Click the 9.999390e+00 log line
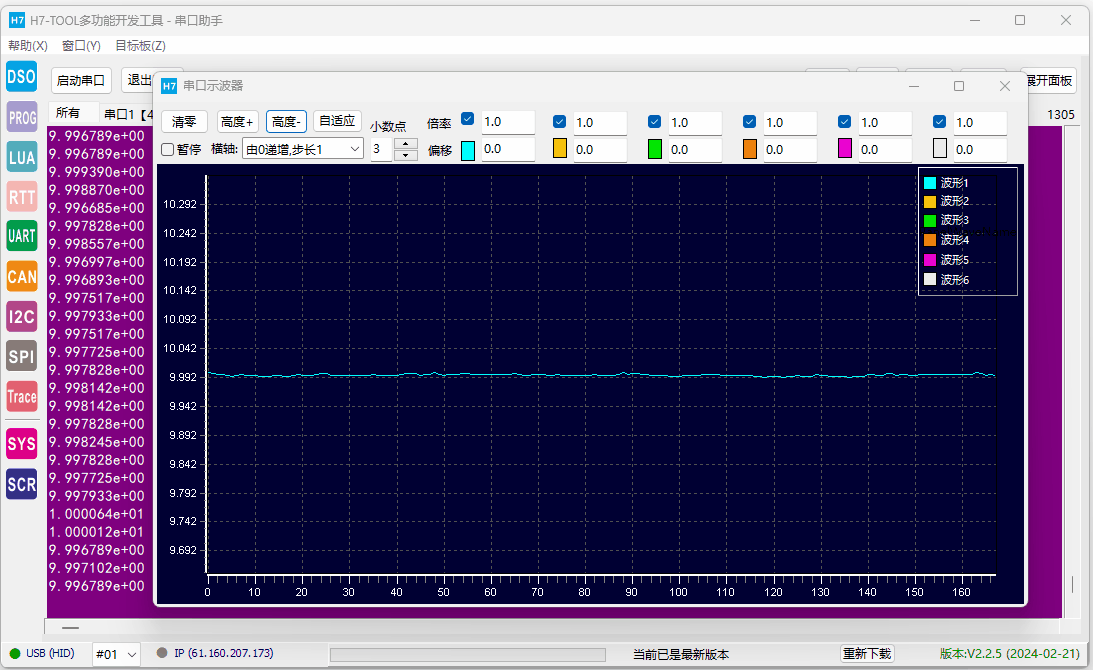 pos(97,172)
